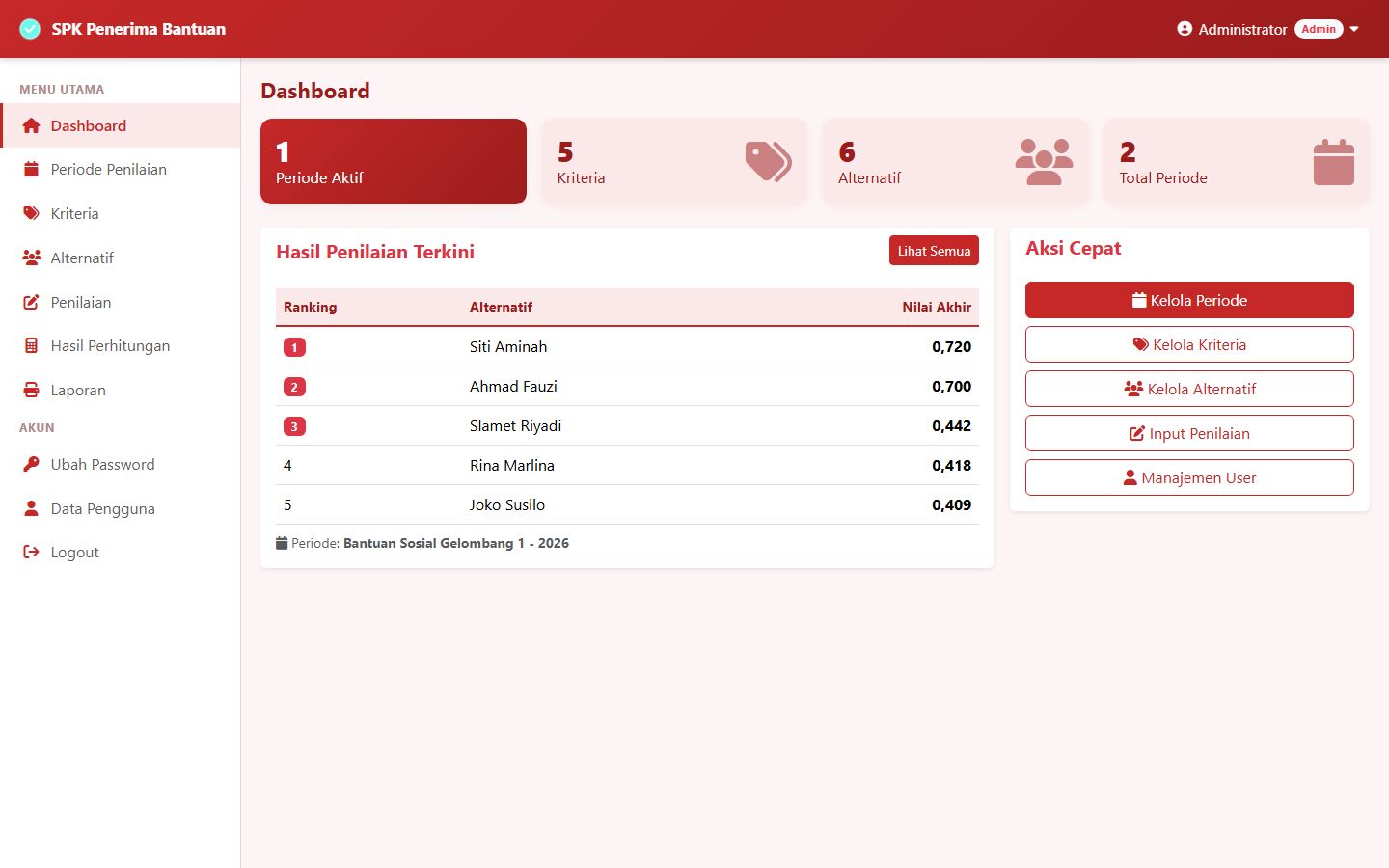Click the Siti Aminah table cell

[x=508, y=346]
